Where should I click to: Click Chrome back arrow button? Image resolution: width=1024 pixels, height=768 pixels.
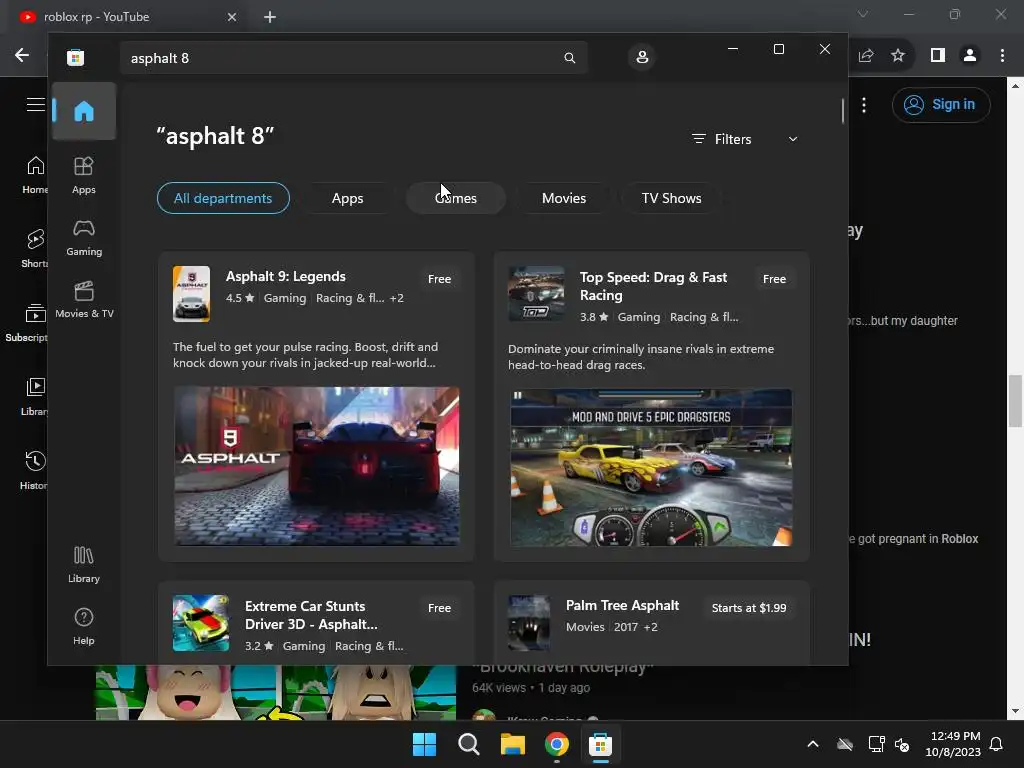click(22, 56)
